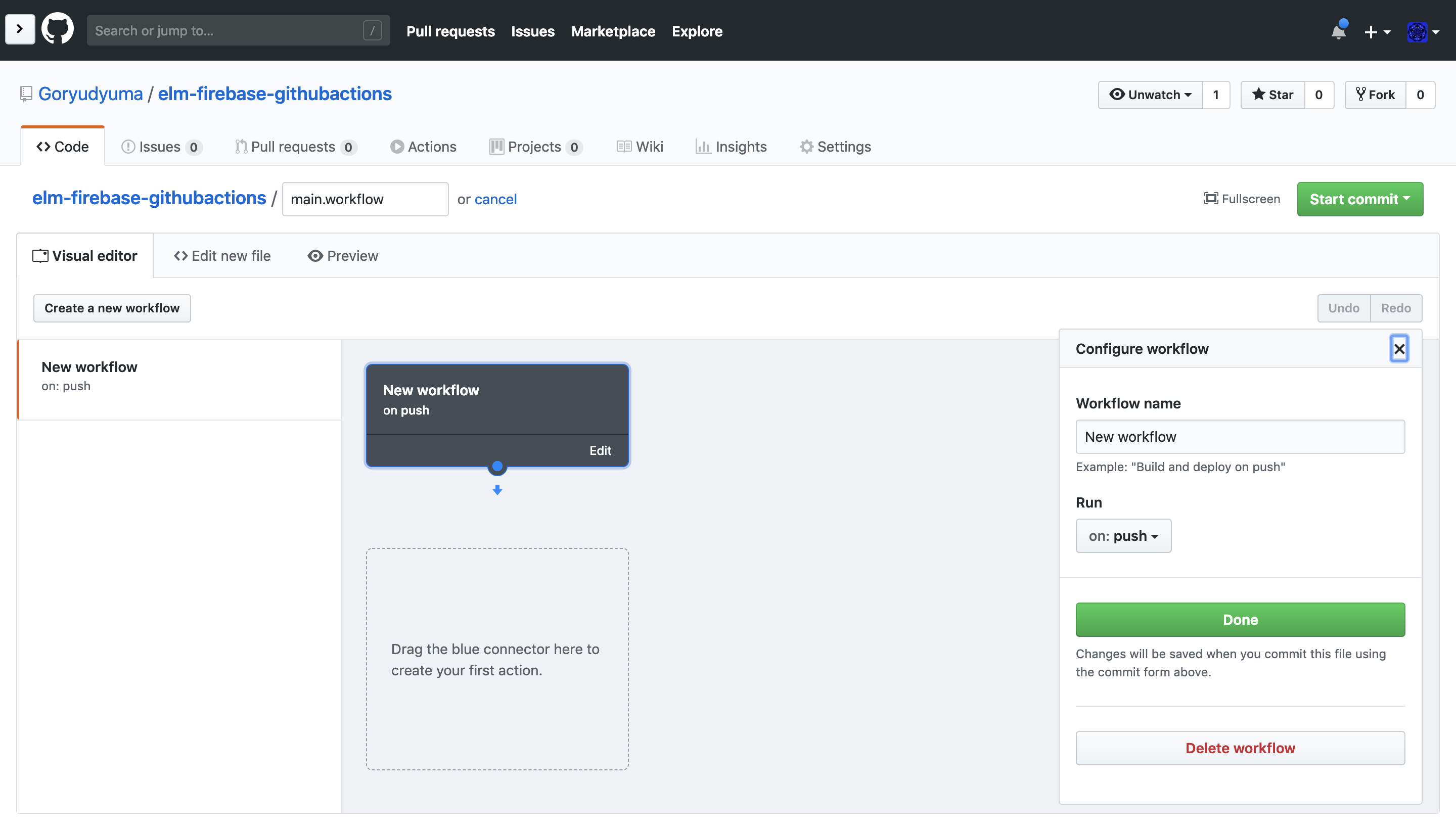The image size is (1456, 830).
Task: Click the Visual editor tab icon
Action: (x=40, y=255)
